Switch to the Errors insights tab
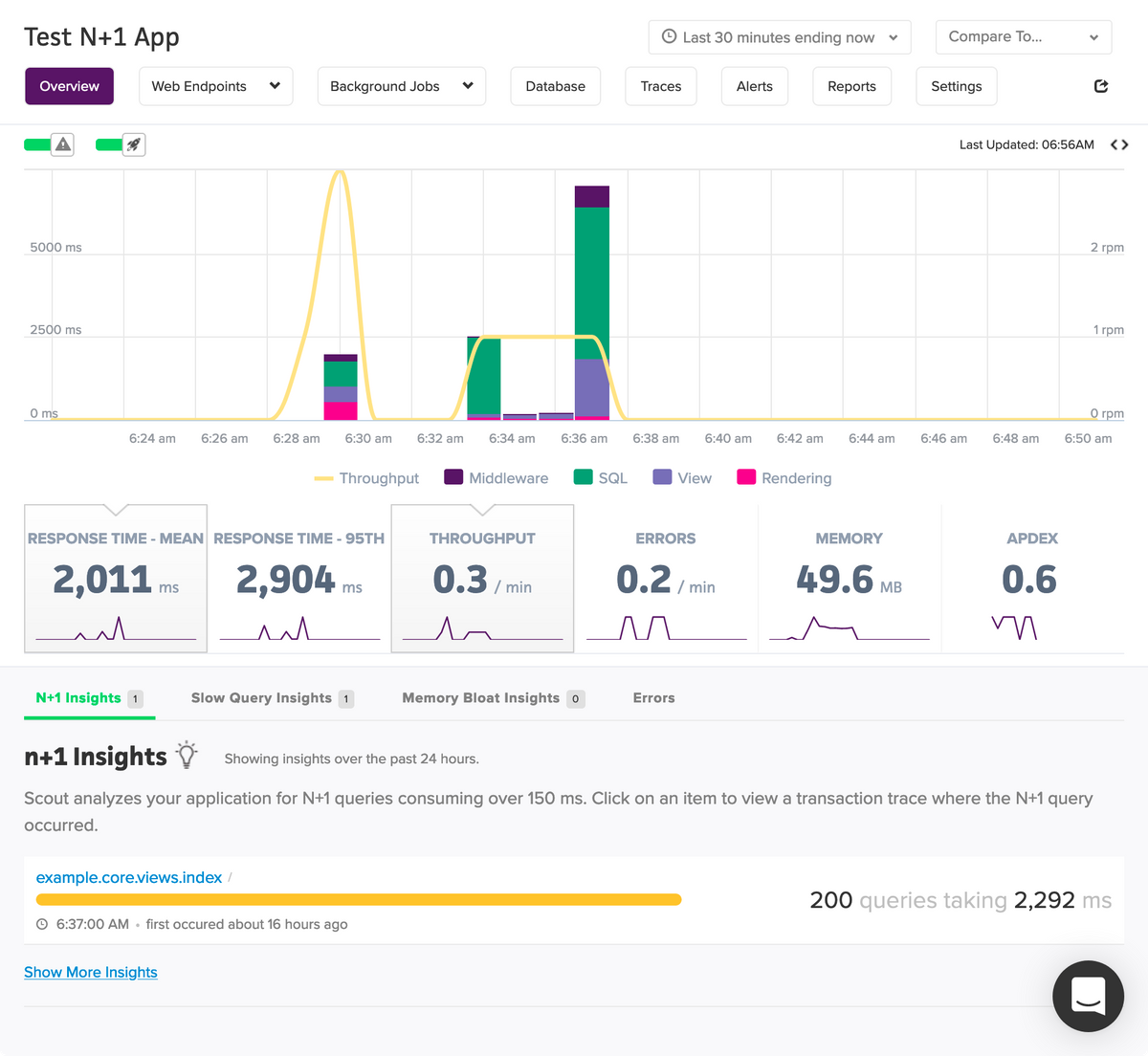This screenshot has height=1056, width=1148. click(653, 698)
